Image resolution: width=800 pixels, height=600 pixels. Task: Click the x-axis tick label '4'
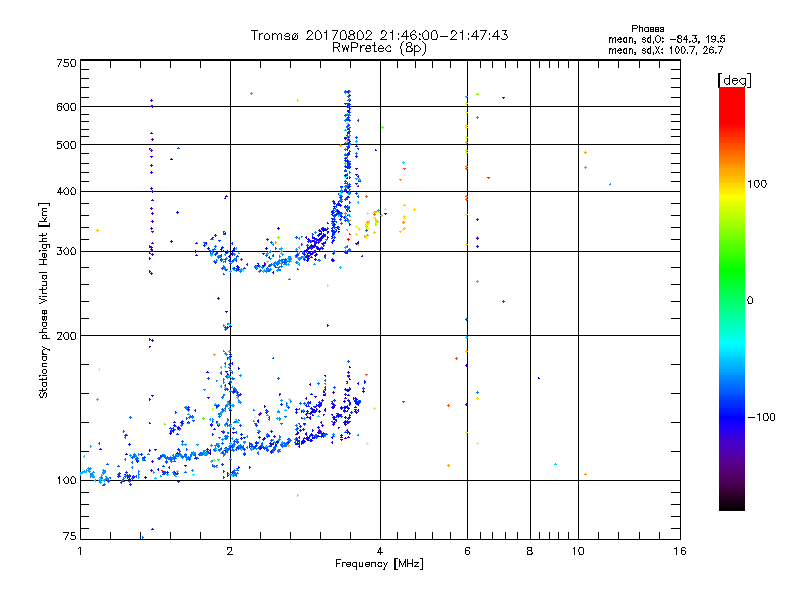pyautogui.click(x=380, y=551)
